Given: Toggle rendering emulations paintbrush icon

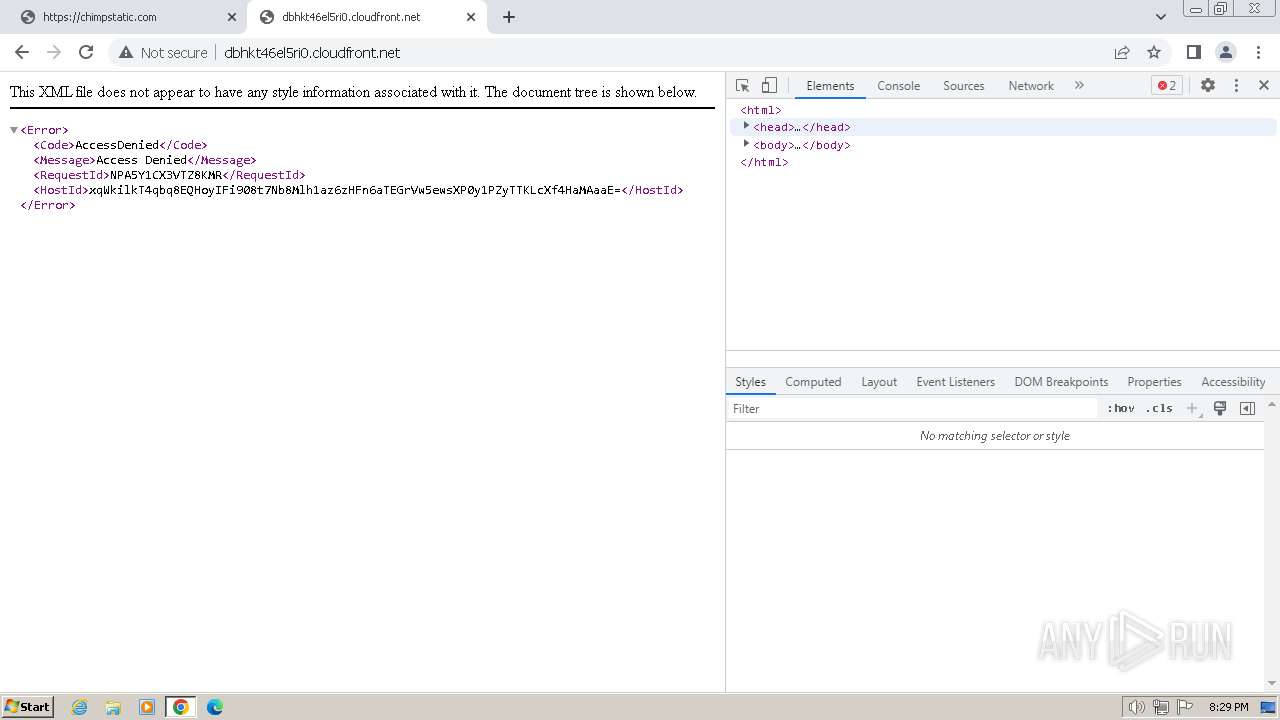Looking at the screenshot, I should [1220, 408].
